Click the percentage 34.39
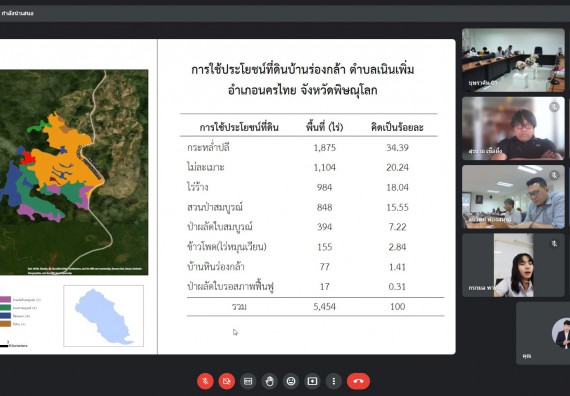570x396 pixels. click(x=397, y=148)
